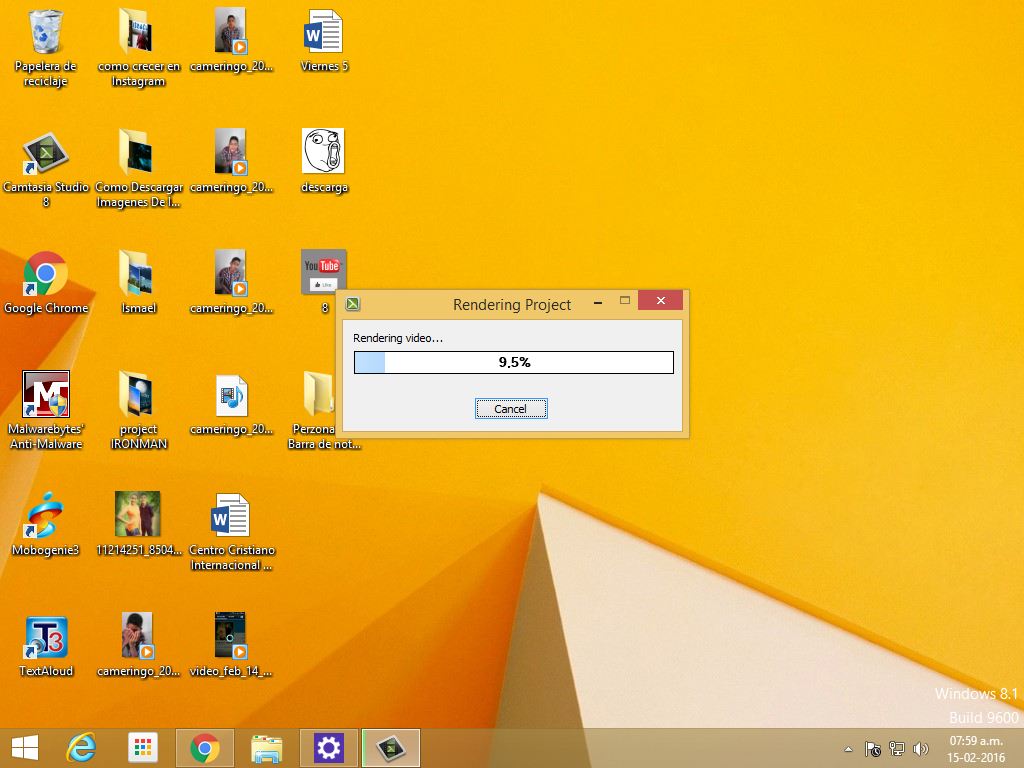Open the purple gear settings taskbar icon
This screenshot has width=1024, height=768.
[x=328, y=748]
